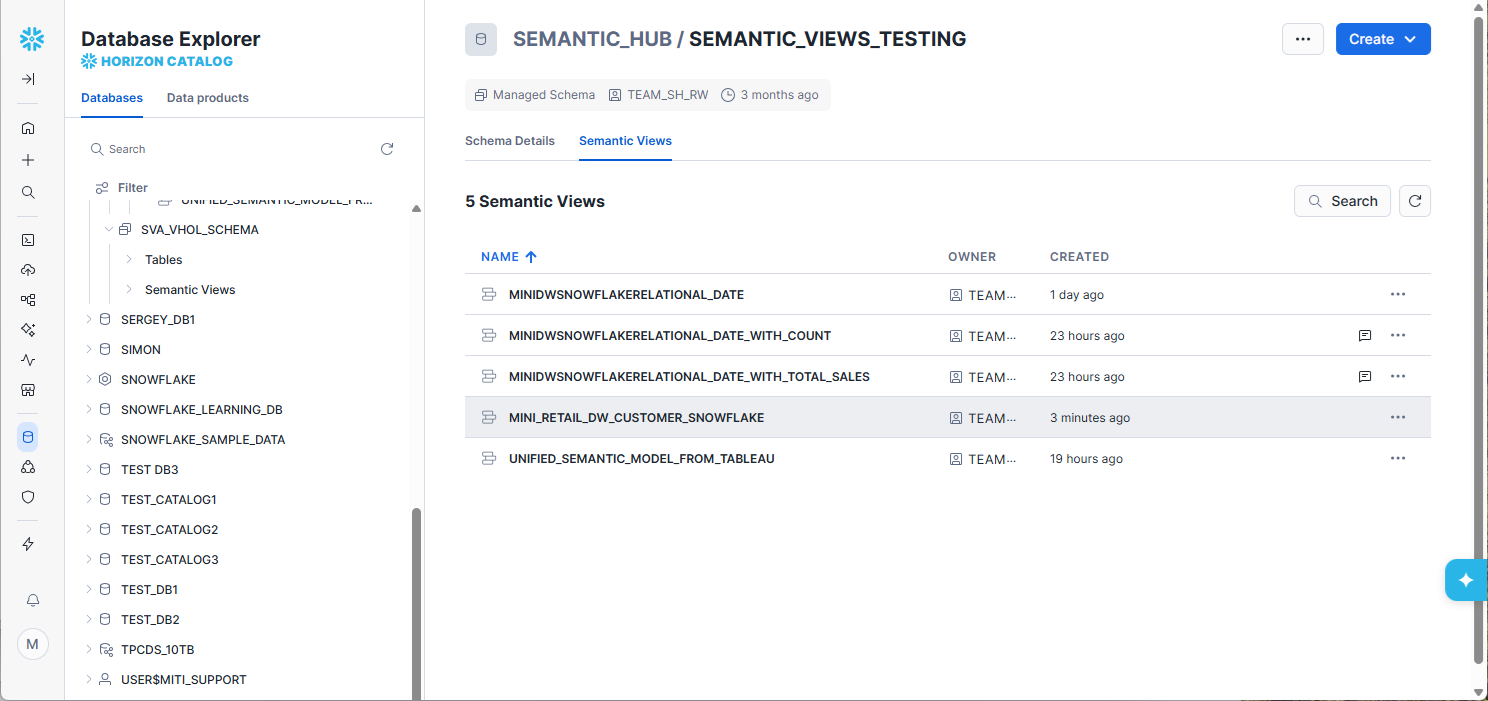1488x701 pixels.
Task: Open the sidebar magnifier Search icon
Action: (x=28, y=192)
